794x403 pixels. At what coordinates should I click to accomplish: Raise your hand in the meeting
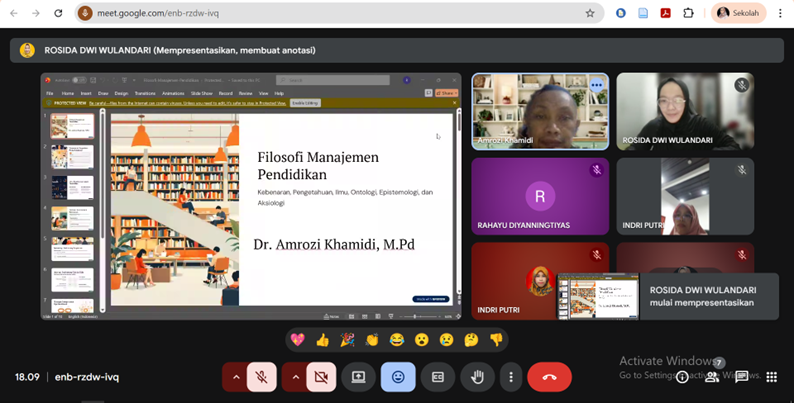[x=477, y=377]
